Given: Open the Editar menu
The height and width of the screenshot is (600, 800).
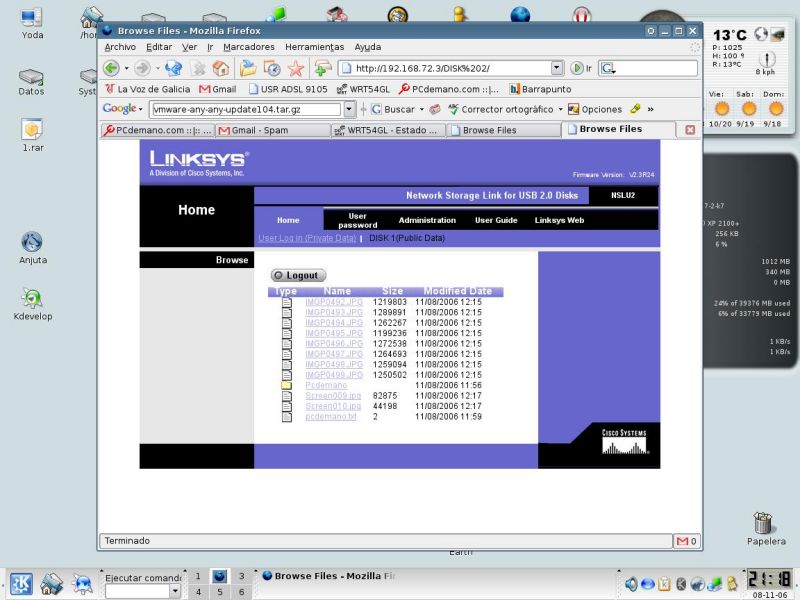Looking at the screenshot, I should click(x=159, y=47).
